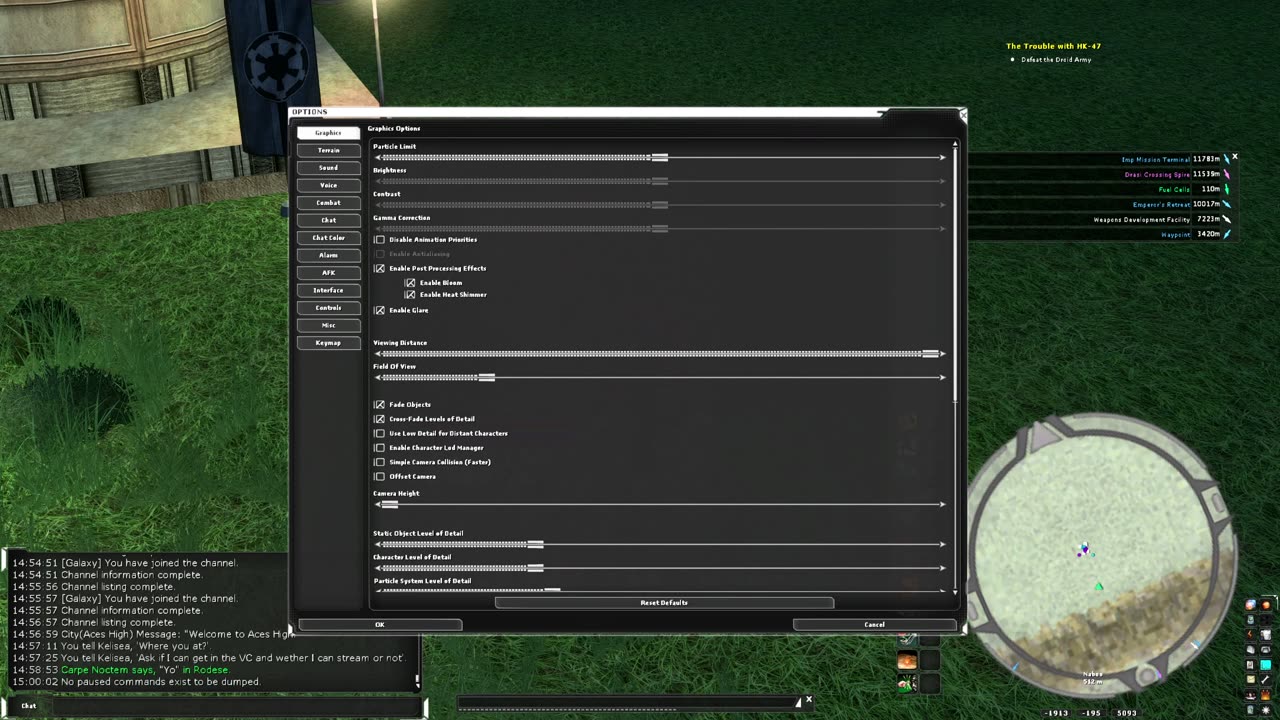Click the options panel vertical scrollbar
Screen dimensions: 1280x720
pos(955,274)
